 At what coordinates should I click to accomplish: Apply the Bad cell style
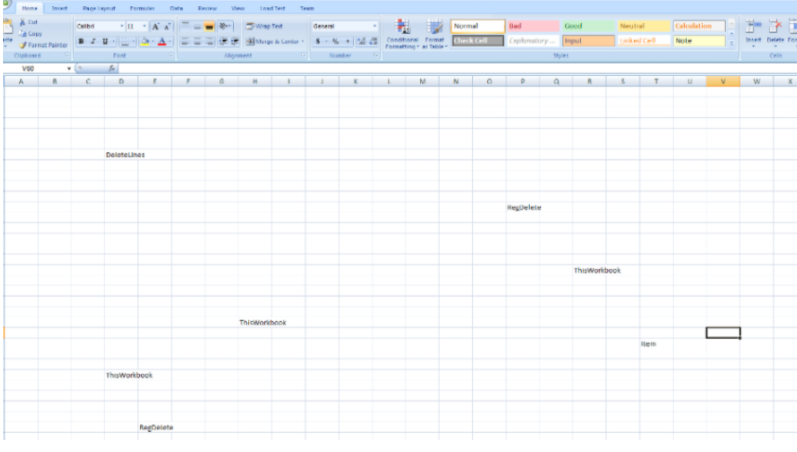point(531,26)
